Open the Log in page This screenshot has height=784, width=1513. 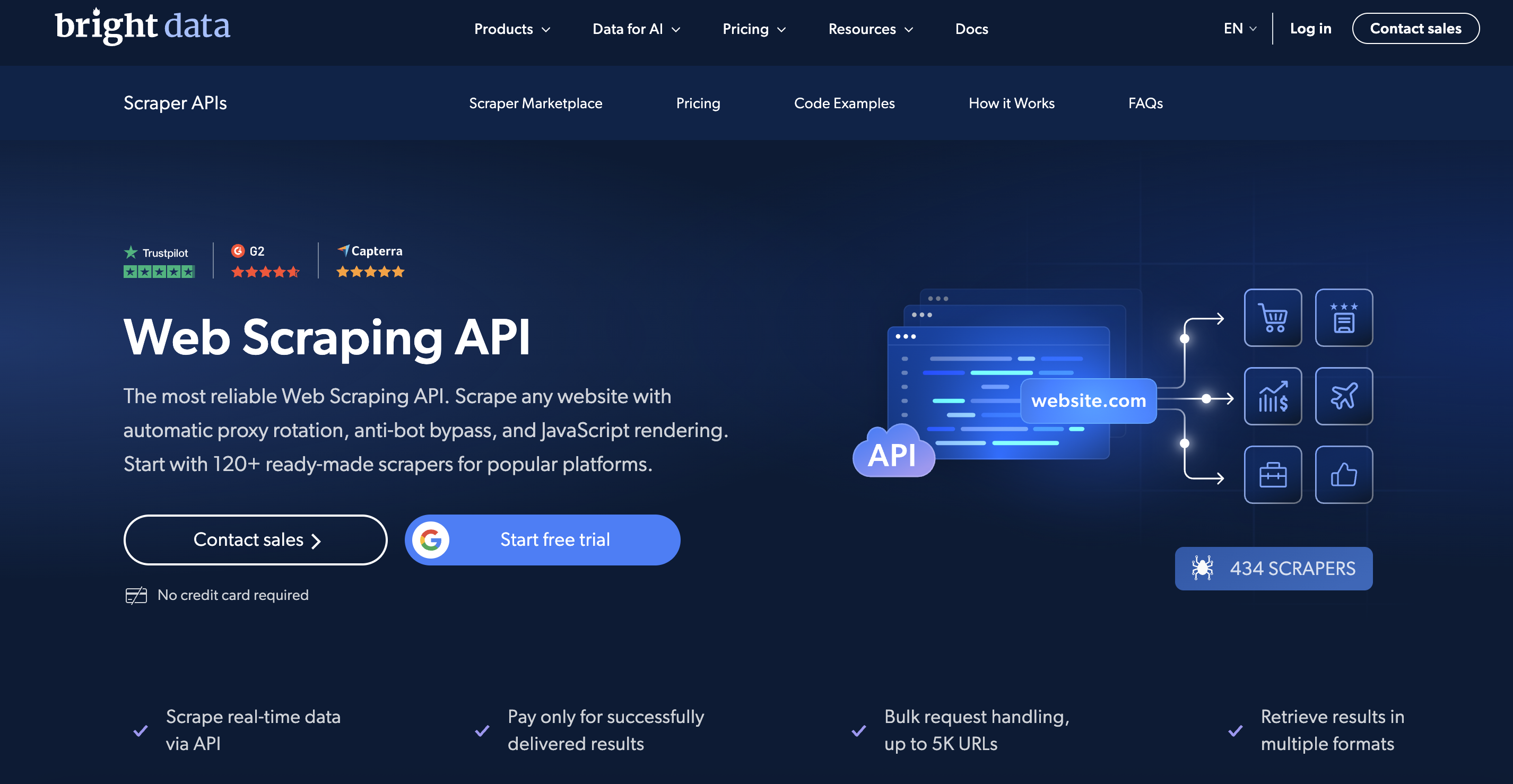pyautogui.click(x=1310, y=28)
